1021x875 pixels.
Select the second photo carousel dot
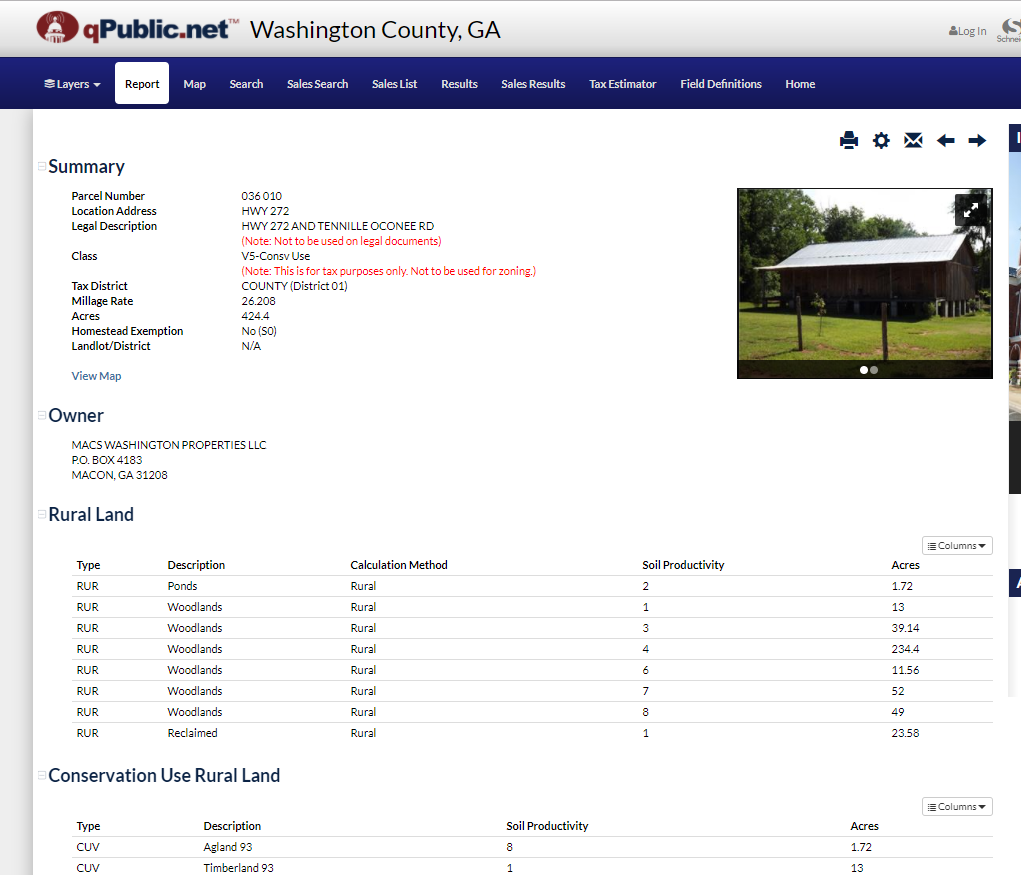tap(874, 370)
